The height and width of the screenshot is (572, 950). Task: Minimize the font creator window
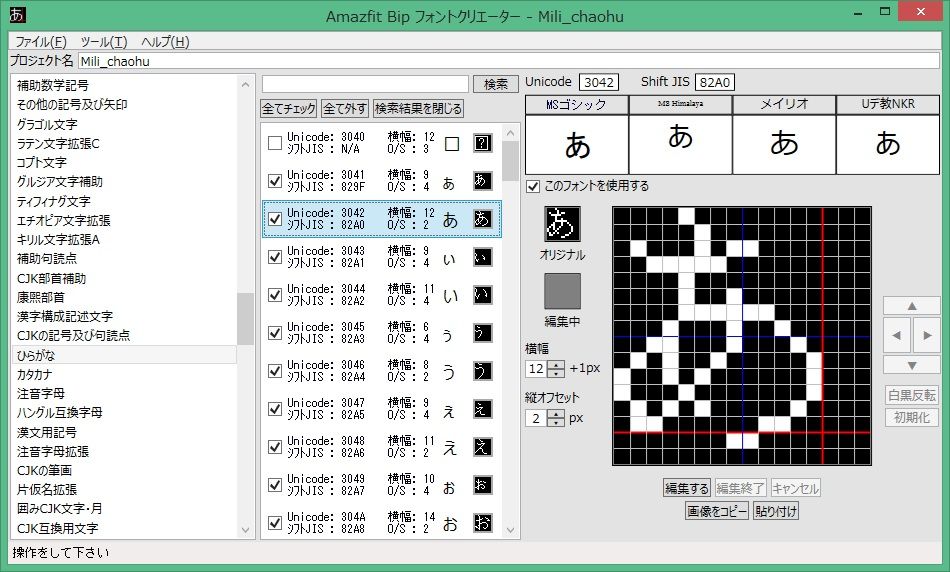coord(859,13)
